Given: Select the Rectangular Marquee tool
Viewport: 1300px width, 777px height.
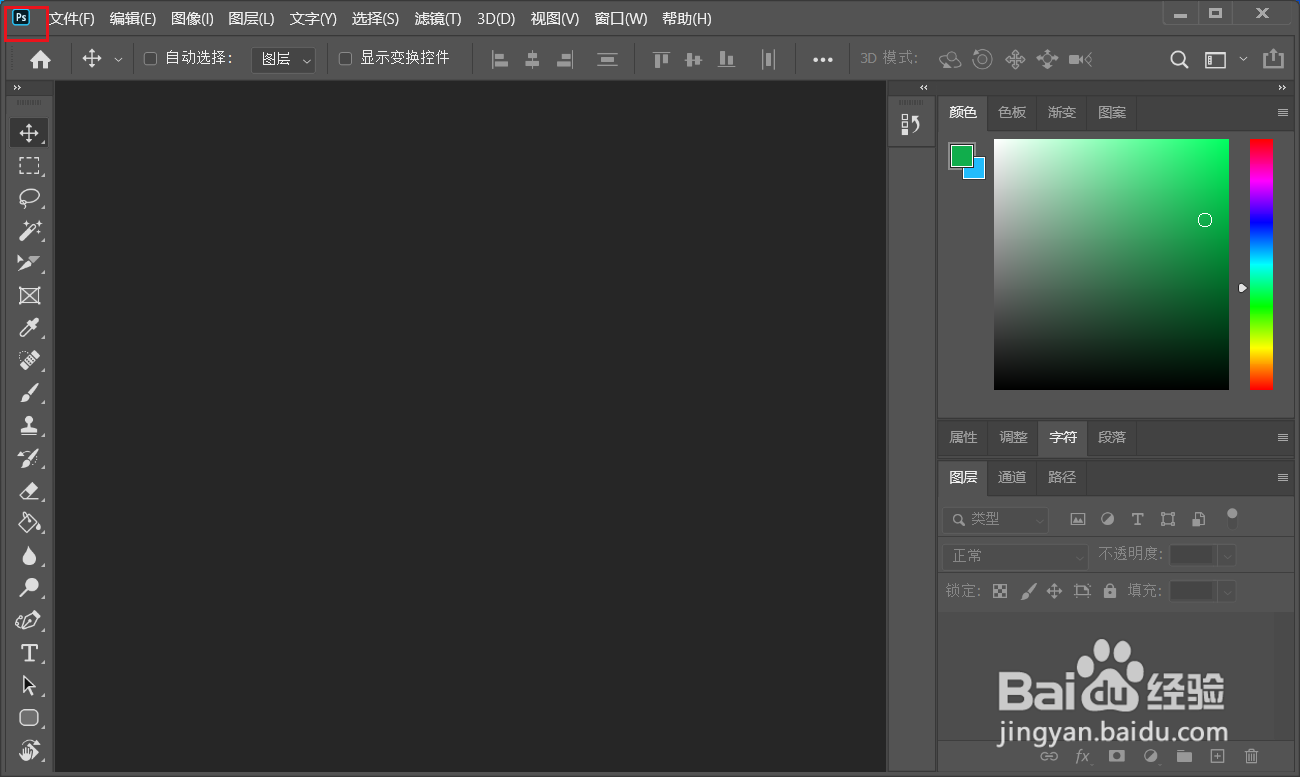Looking at the screenshot, I should coord(29,165).
